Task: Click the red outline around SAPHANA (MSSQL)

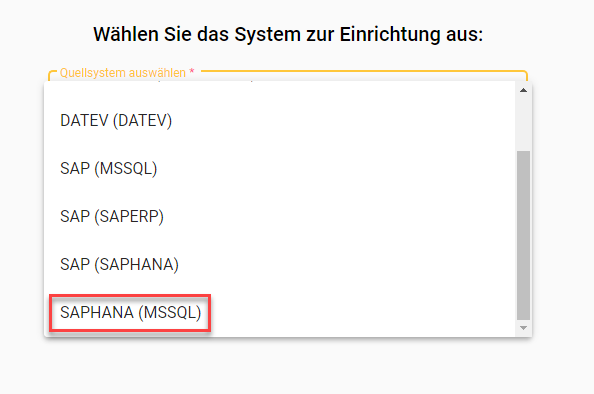Action: (130, 295)
